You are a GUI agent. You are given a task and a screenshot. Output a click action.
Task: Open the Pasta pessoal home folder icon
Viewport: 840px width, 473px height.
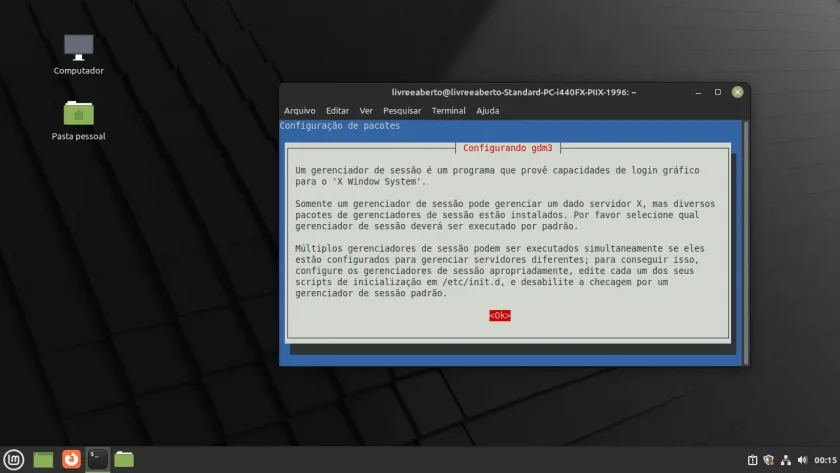(x=78, y=120)
